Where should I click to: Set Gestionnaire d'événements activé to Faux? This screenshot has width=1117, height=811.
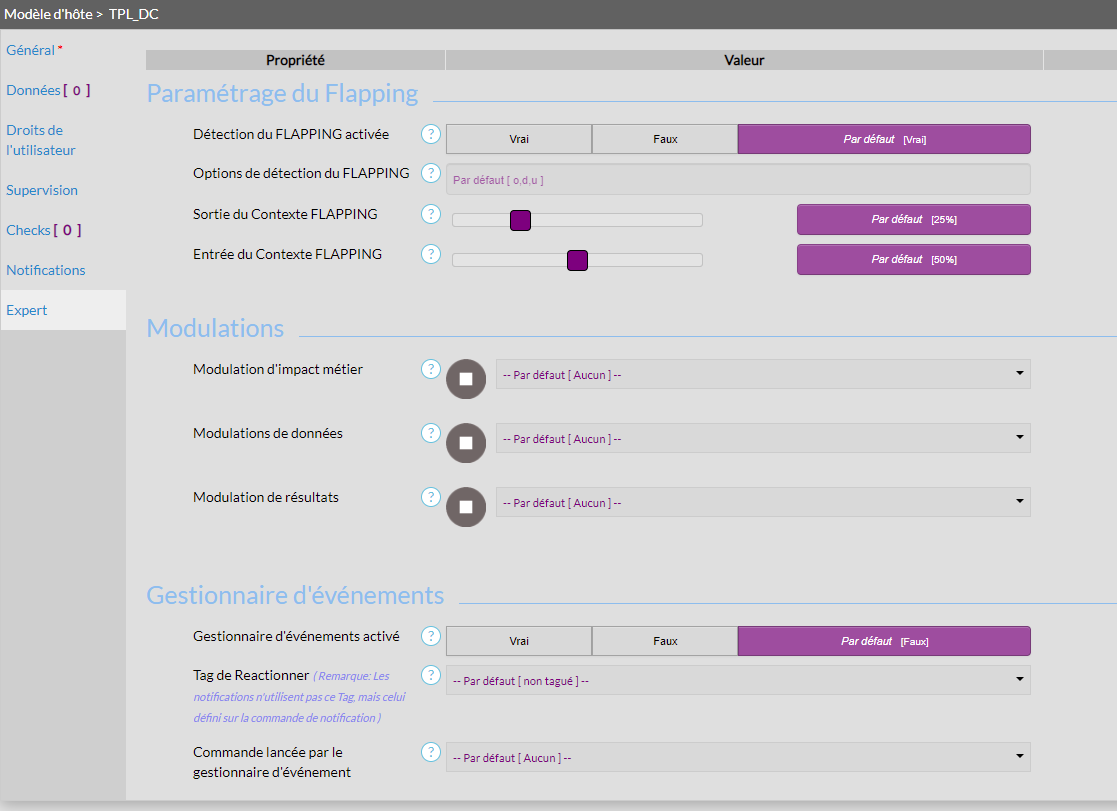[x=665, y=641]
